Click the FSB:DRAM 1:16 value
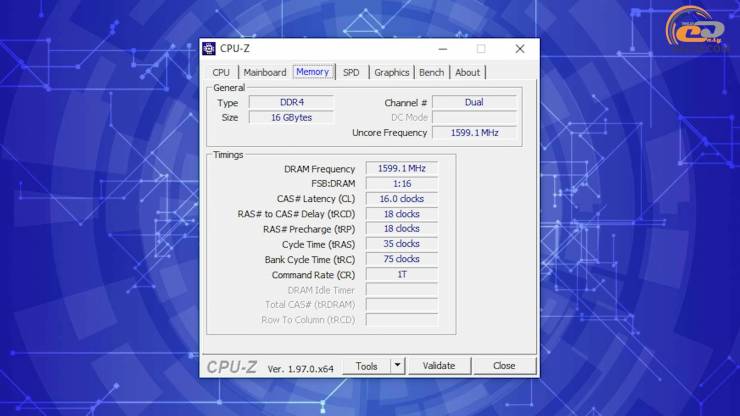The width and height of the screenshot is (740, 416). pos(402,184)
